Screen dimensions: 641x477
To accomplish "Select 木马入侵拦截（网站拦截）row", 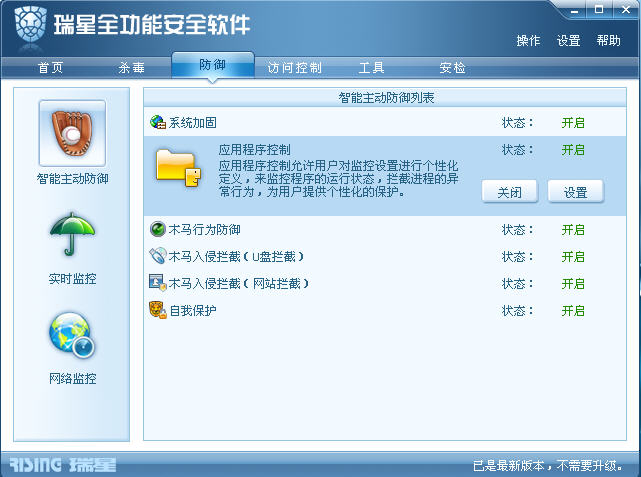I will tap(385, 283).
